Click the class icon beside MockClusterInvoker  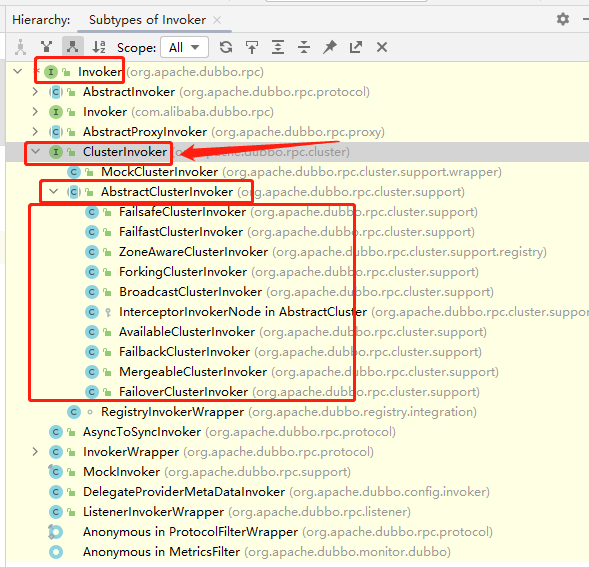tap(74, 172)
